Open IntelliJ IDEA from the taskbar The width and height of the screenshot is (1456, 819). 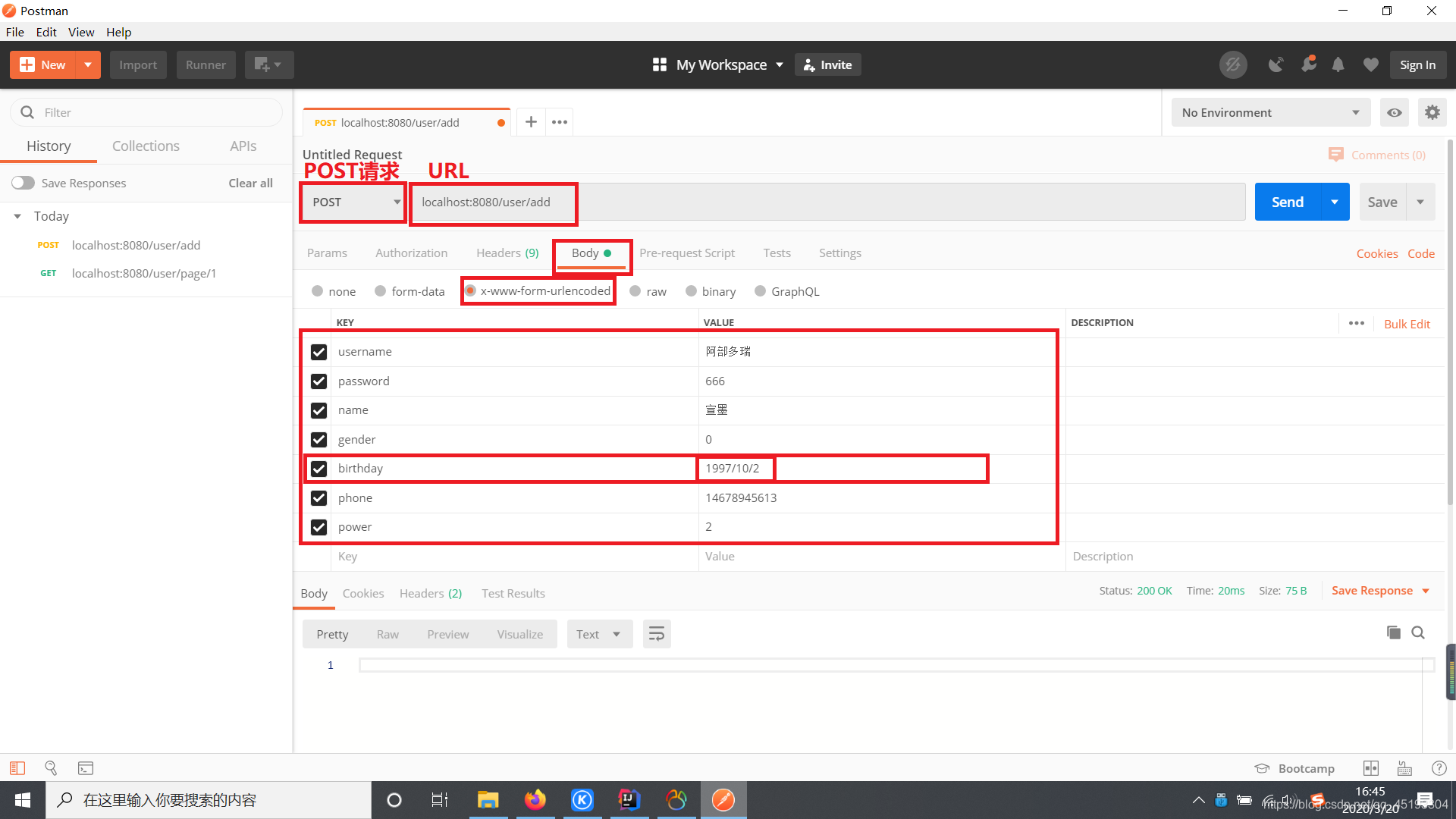[629, 800]
